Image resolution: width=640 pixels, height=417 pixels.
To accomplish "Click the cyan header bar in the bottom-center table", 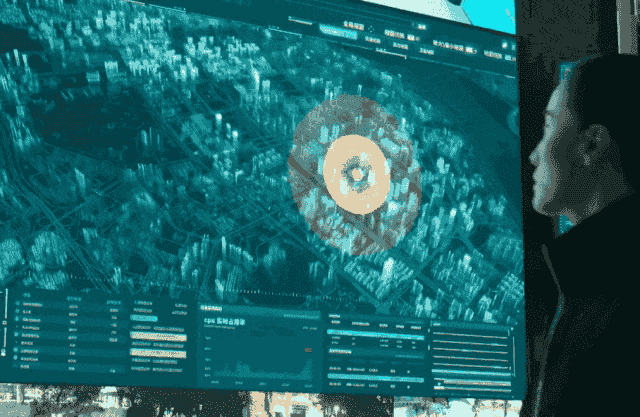I will tap(375, 334).
